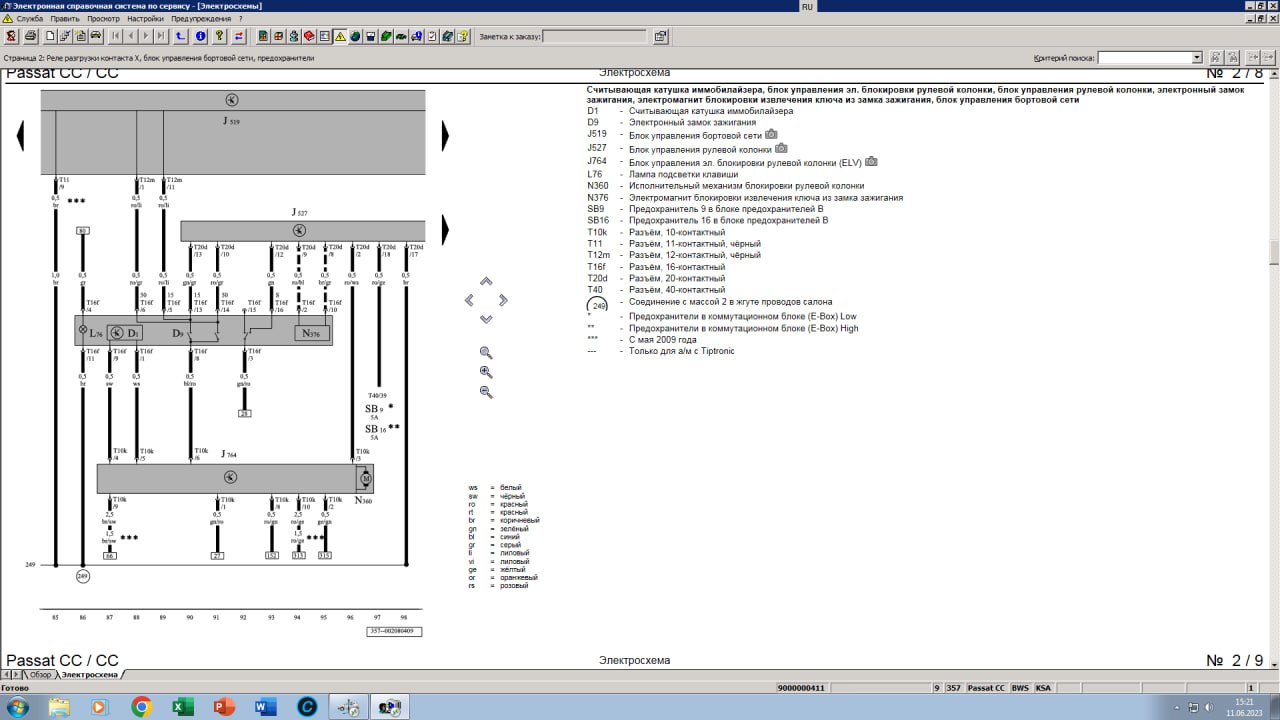Go to next diagram via upper right triangle
Screen dimensions: 1280x720
pos(445,135)
